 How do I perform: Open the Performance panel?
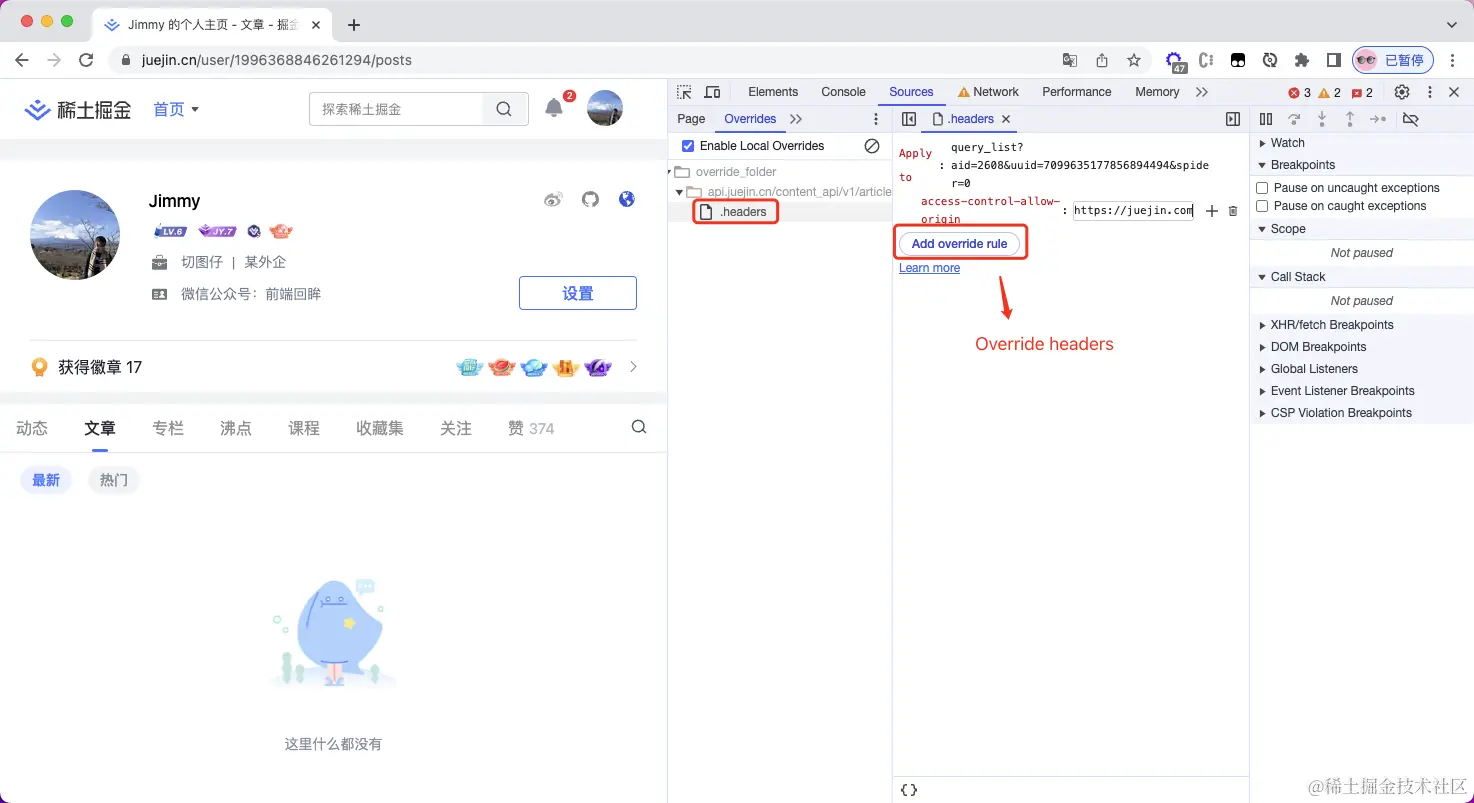(1076, 92)
